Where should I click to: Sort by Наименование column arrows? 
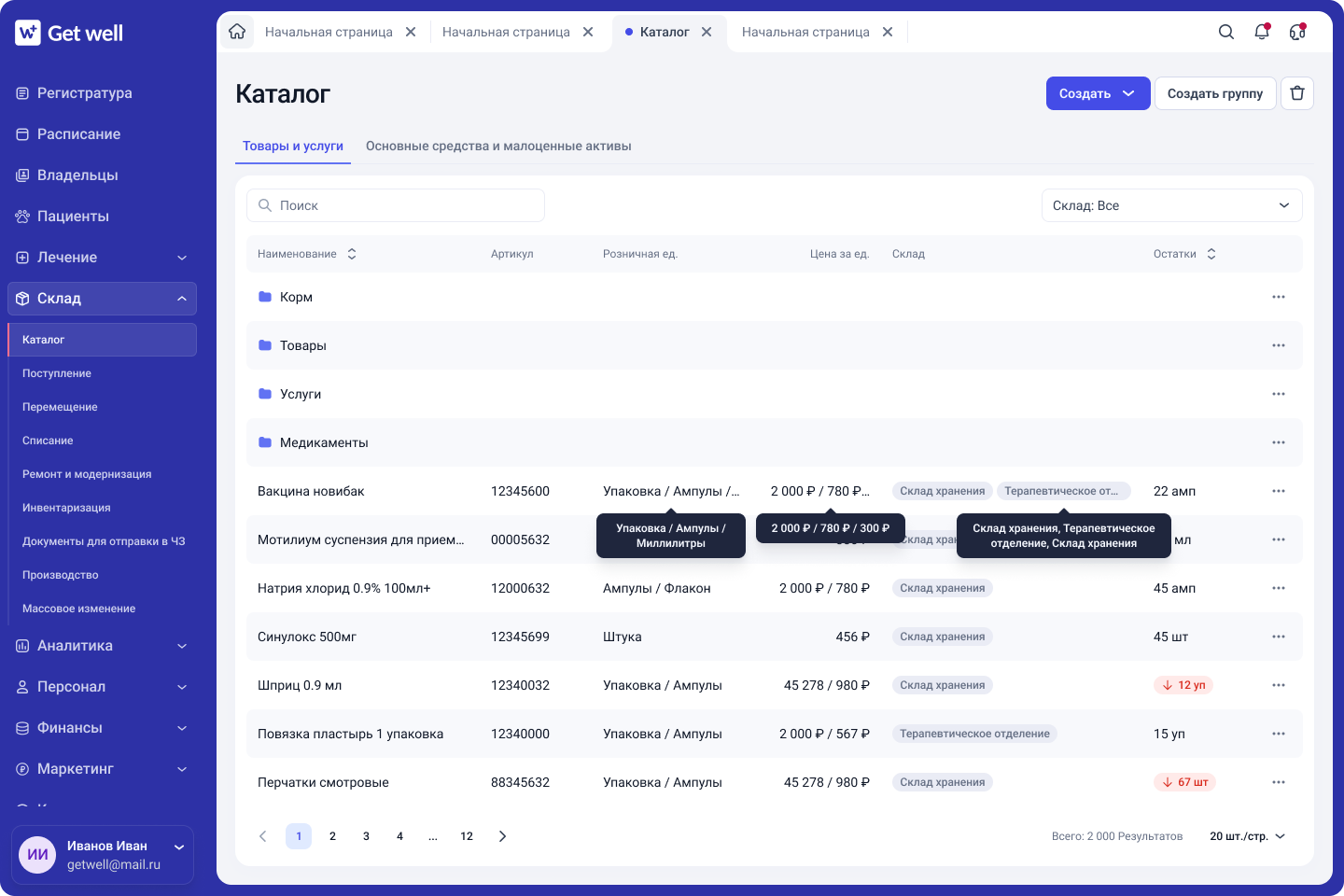coord(352,254)
